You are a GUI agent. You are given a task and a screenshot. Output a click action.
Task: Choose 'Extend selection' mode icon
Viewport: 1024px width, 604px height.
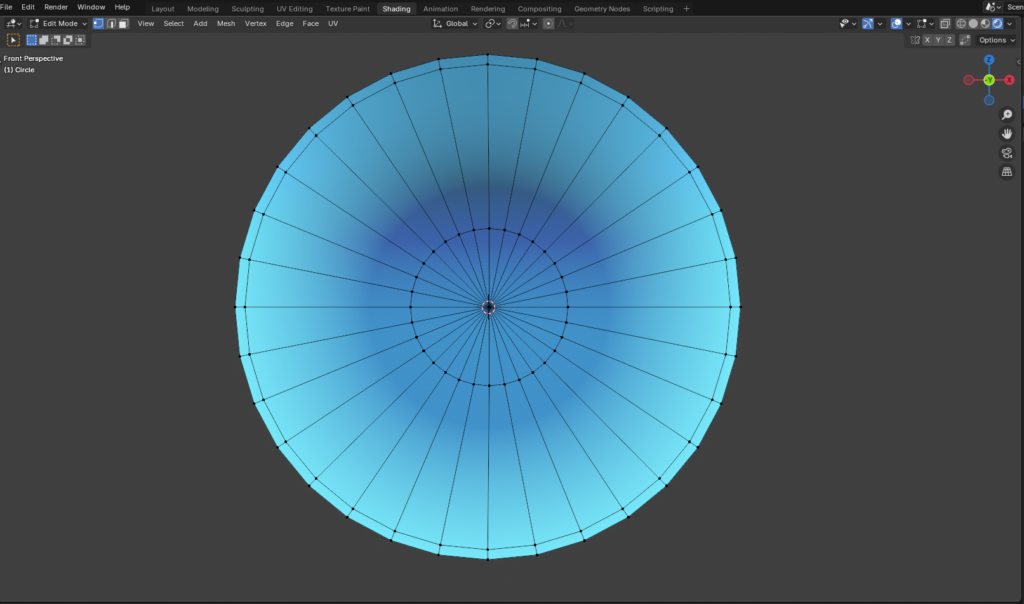(44, 40)
